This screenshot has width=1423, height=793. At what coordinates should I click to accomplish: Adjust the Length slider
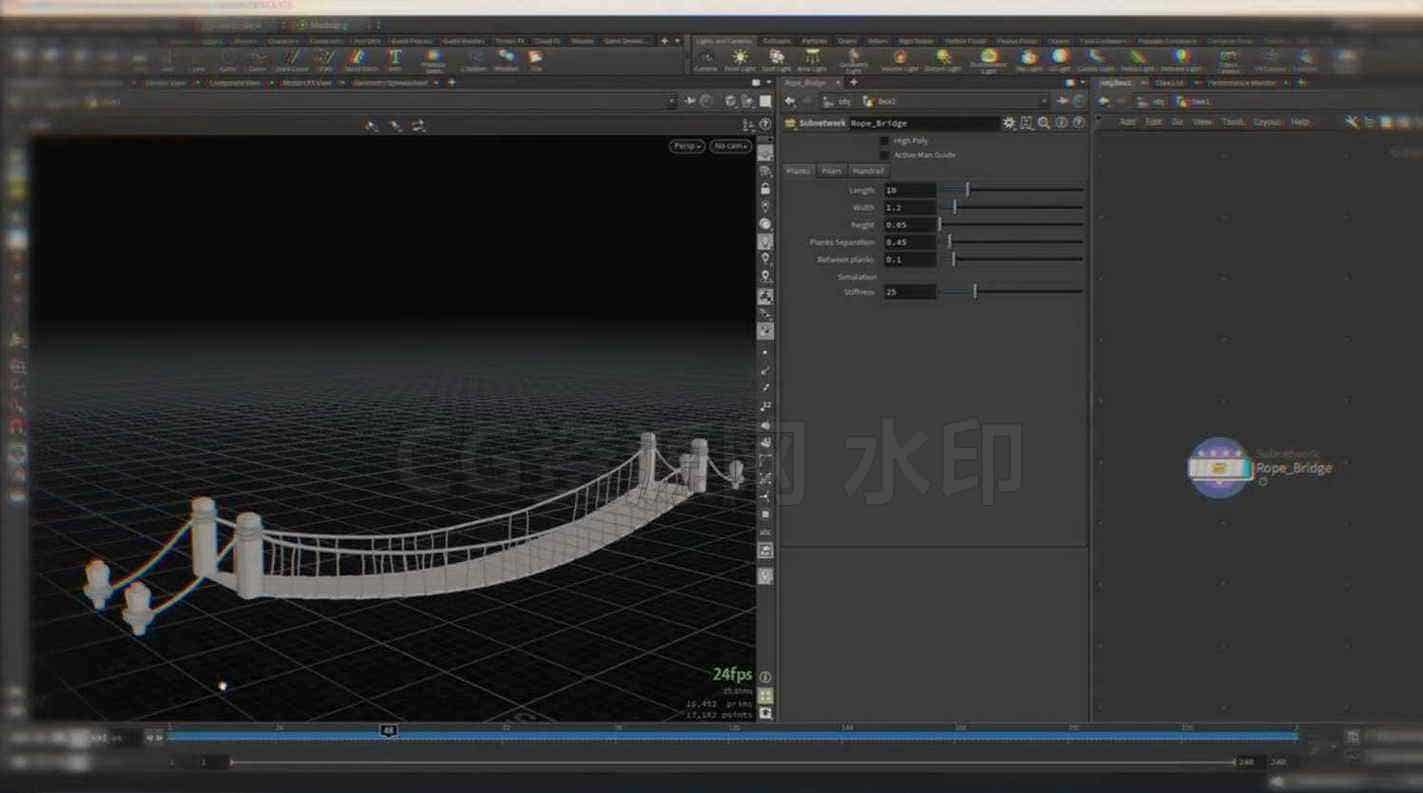1012,189
